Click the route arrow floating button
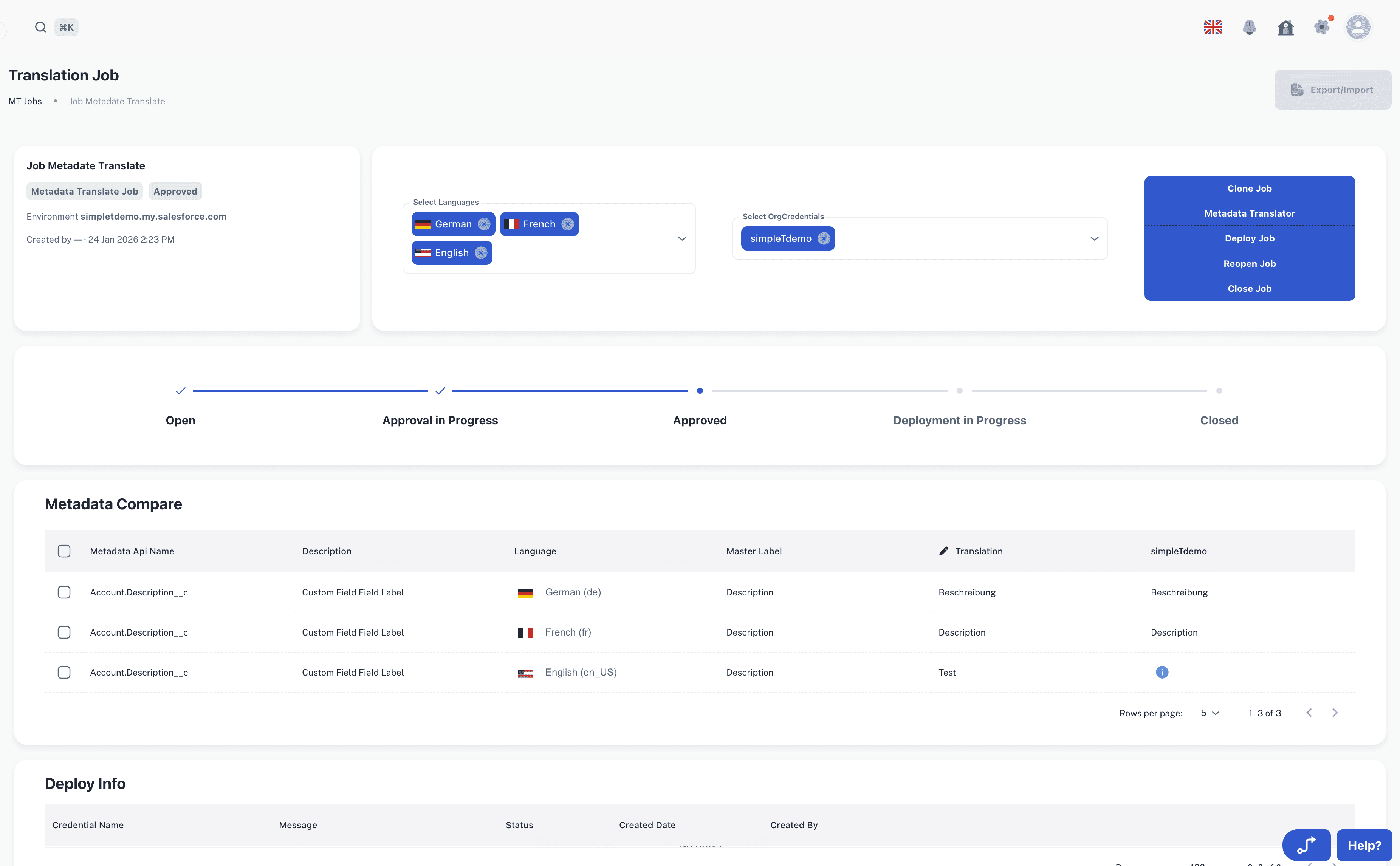The image size is (1400, 866). pyautogui.click(x=1306, y=845)
